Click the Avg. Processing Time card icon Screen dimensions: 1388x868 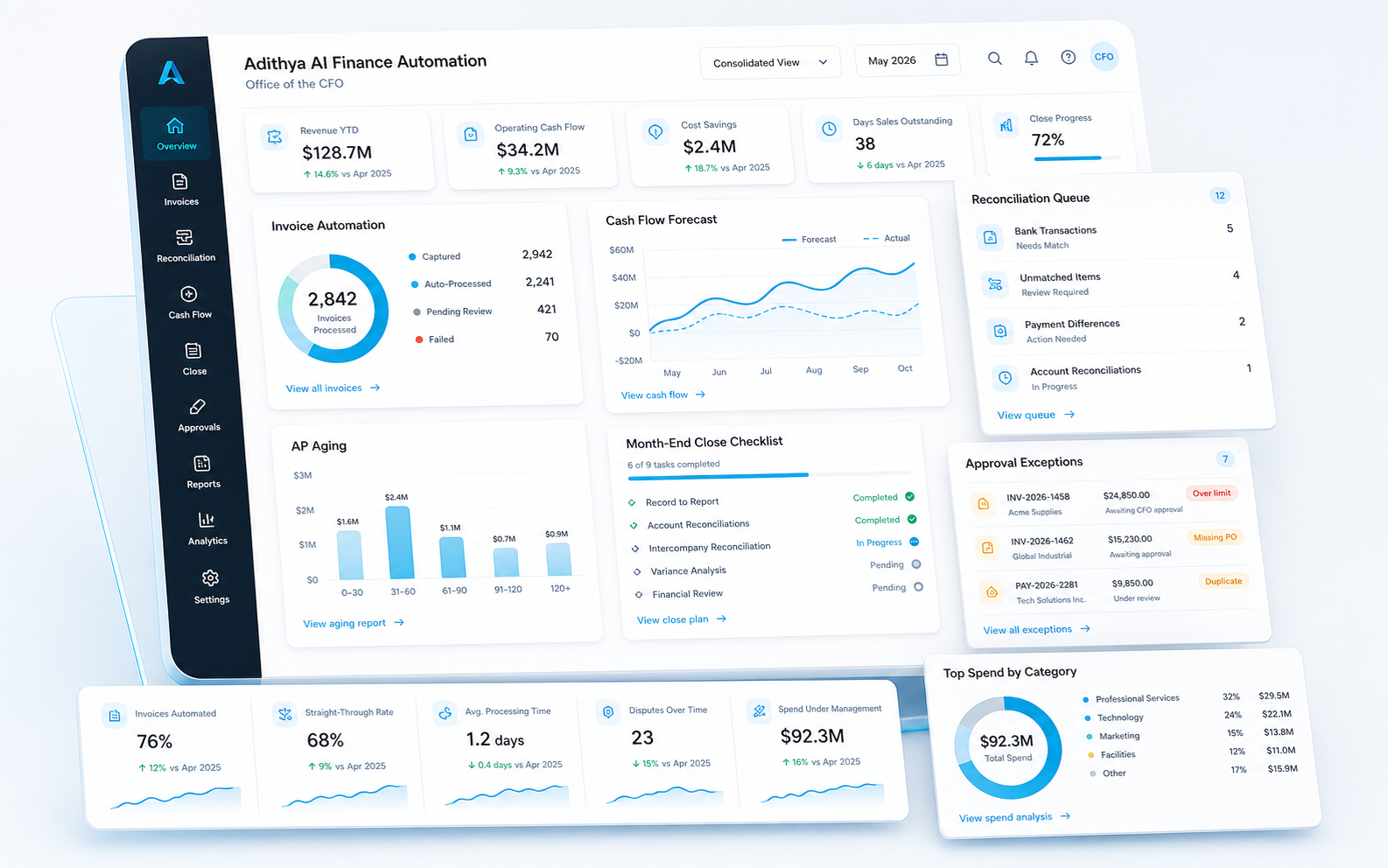445,713
